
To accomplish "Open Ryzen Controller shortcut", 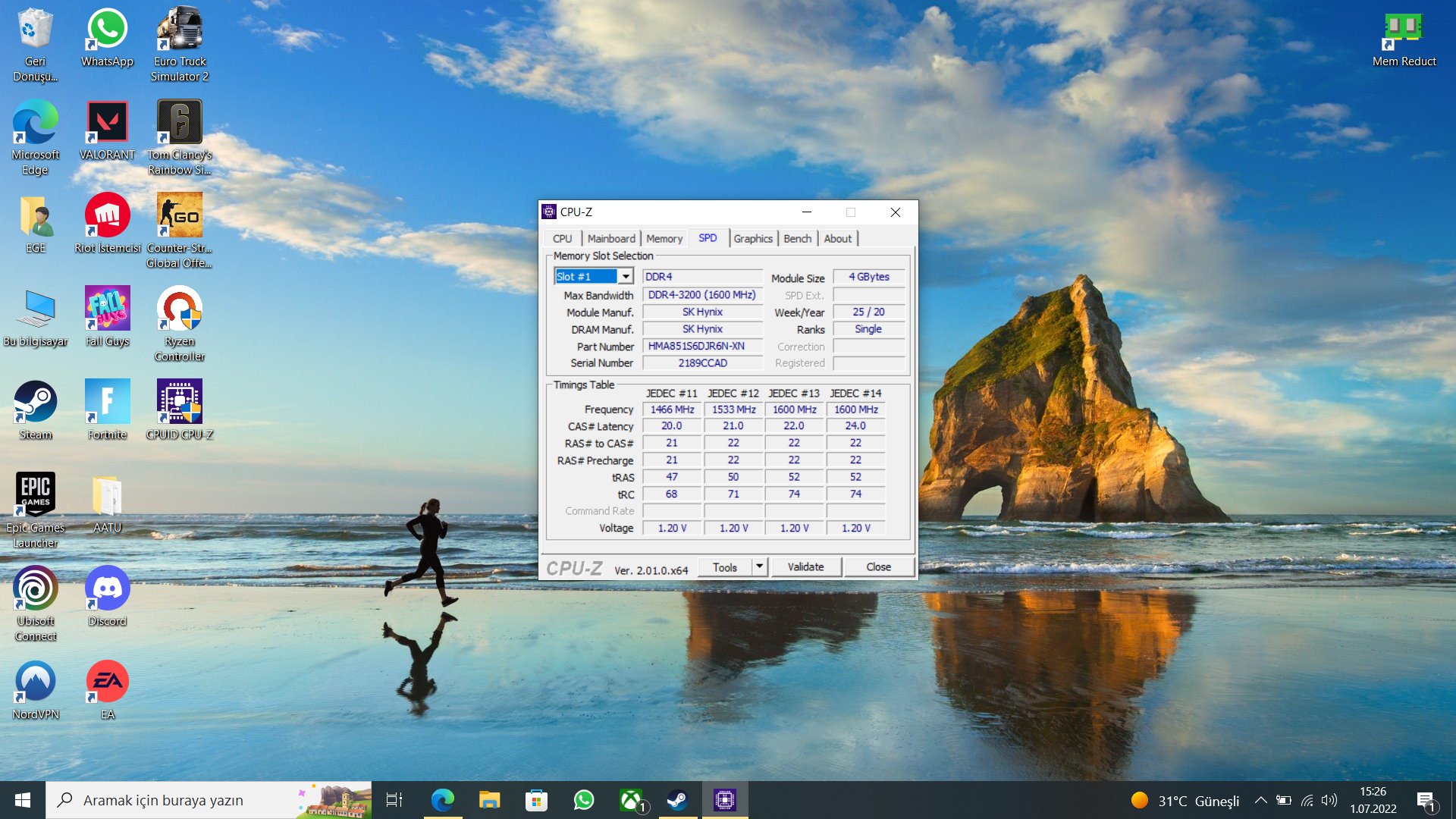I will pos(180,324).
